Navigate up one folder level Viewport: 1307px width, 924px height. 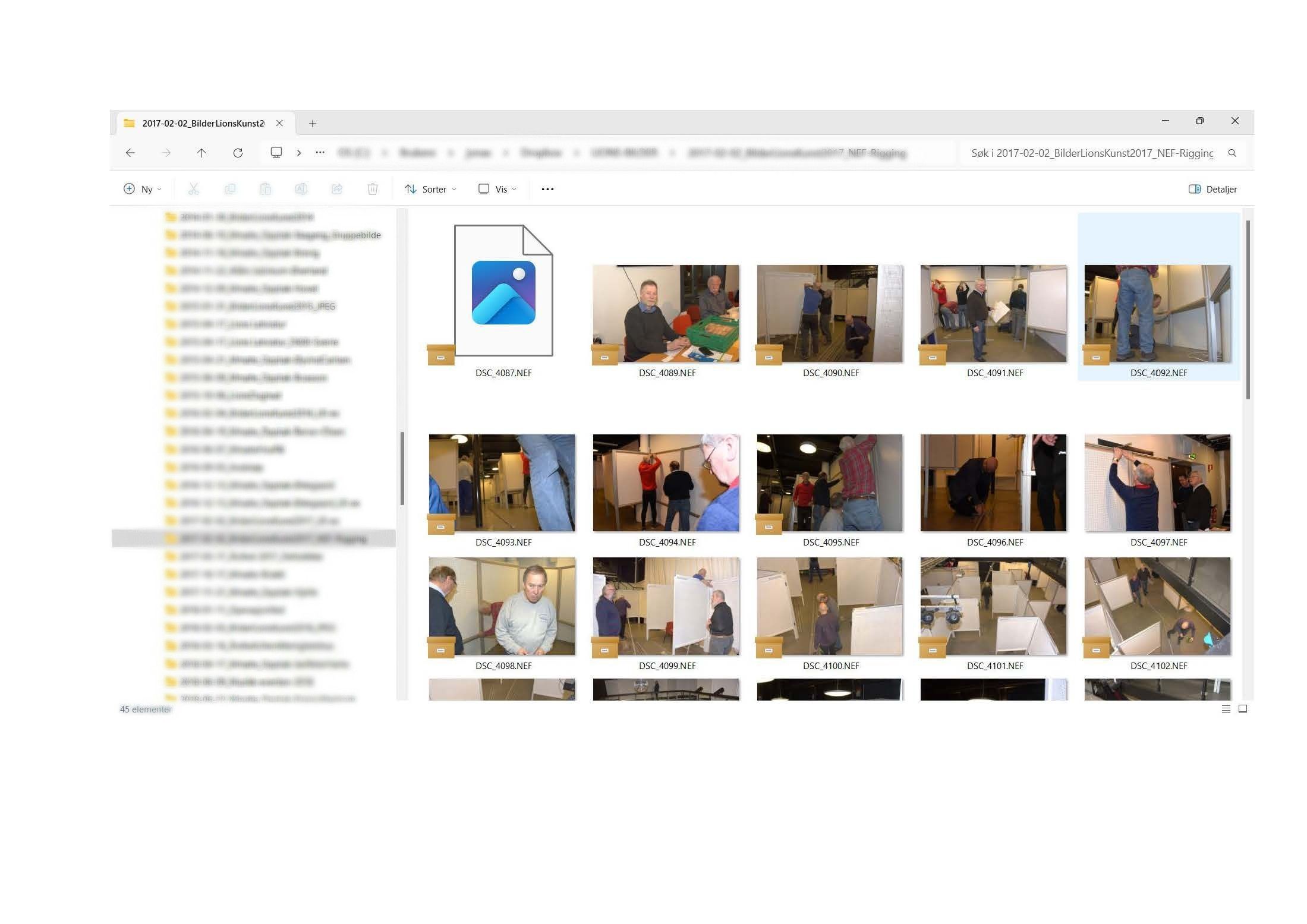[x=202, y=153]
